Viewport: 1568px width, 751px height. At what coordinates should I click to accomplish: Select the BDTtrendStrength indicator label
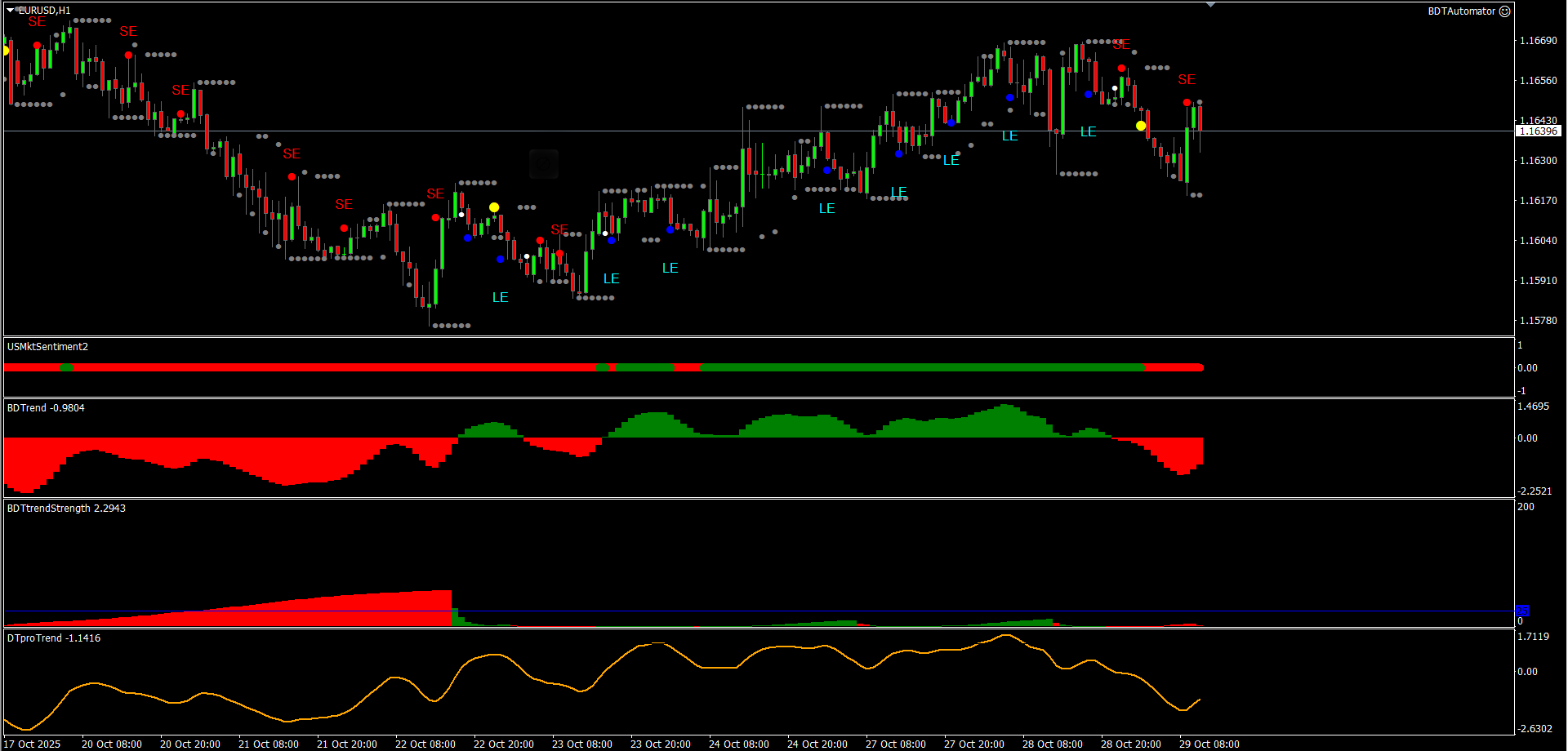[66, 509]
